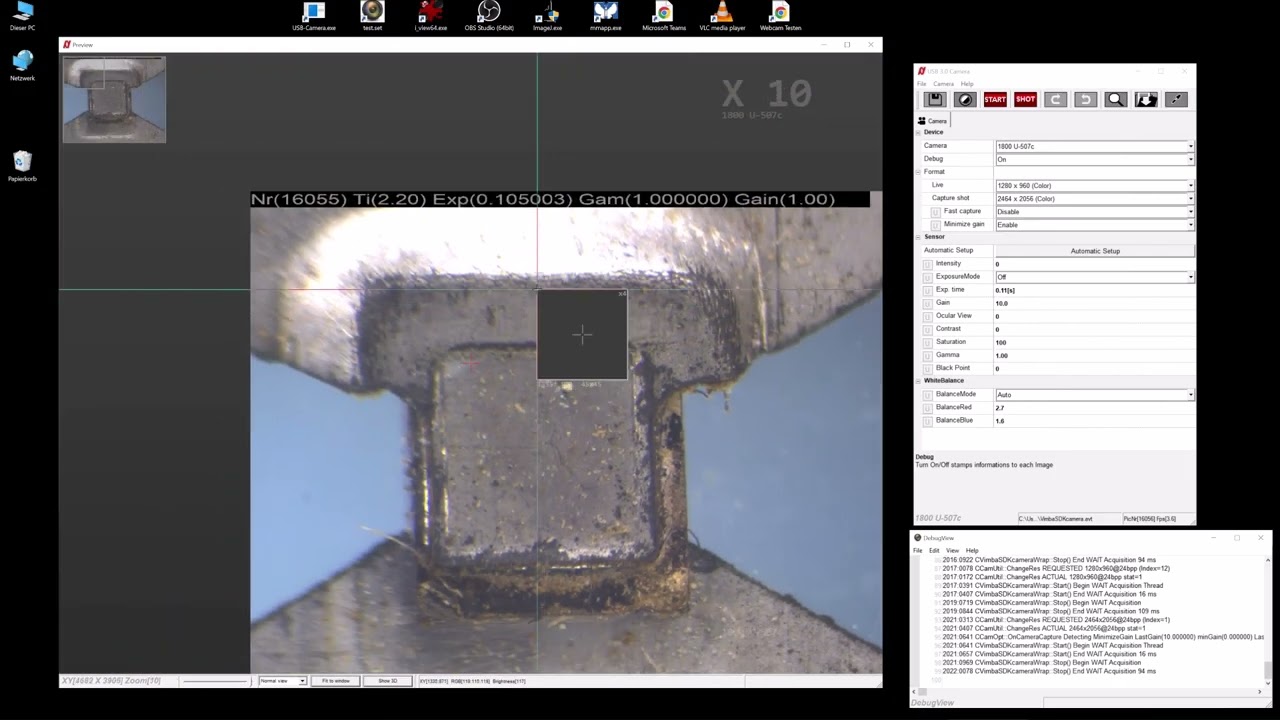Open mmapp.exe desktop shortcut
Viewport: 1280px width, 720px height.
tap(605, 17)
